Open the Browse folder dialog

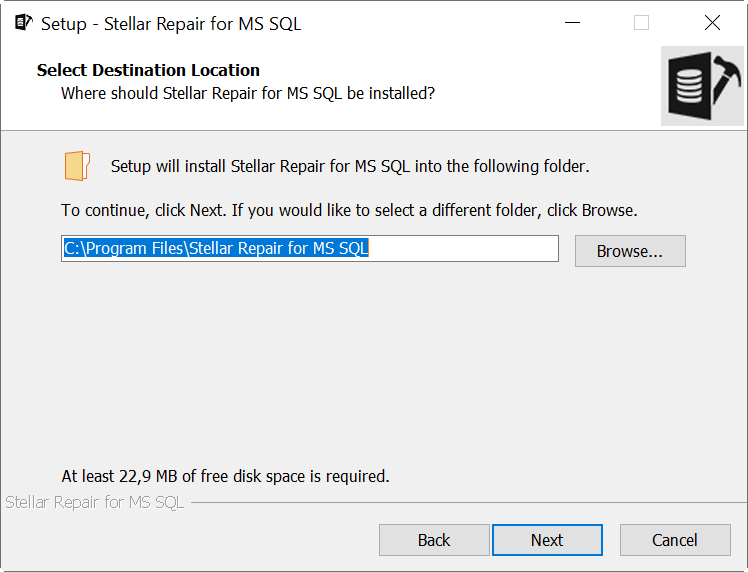(630, 251)
